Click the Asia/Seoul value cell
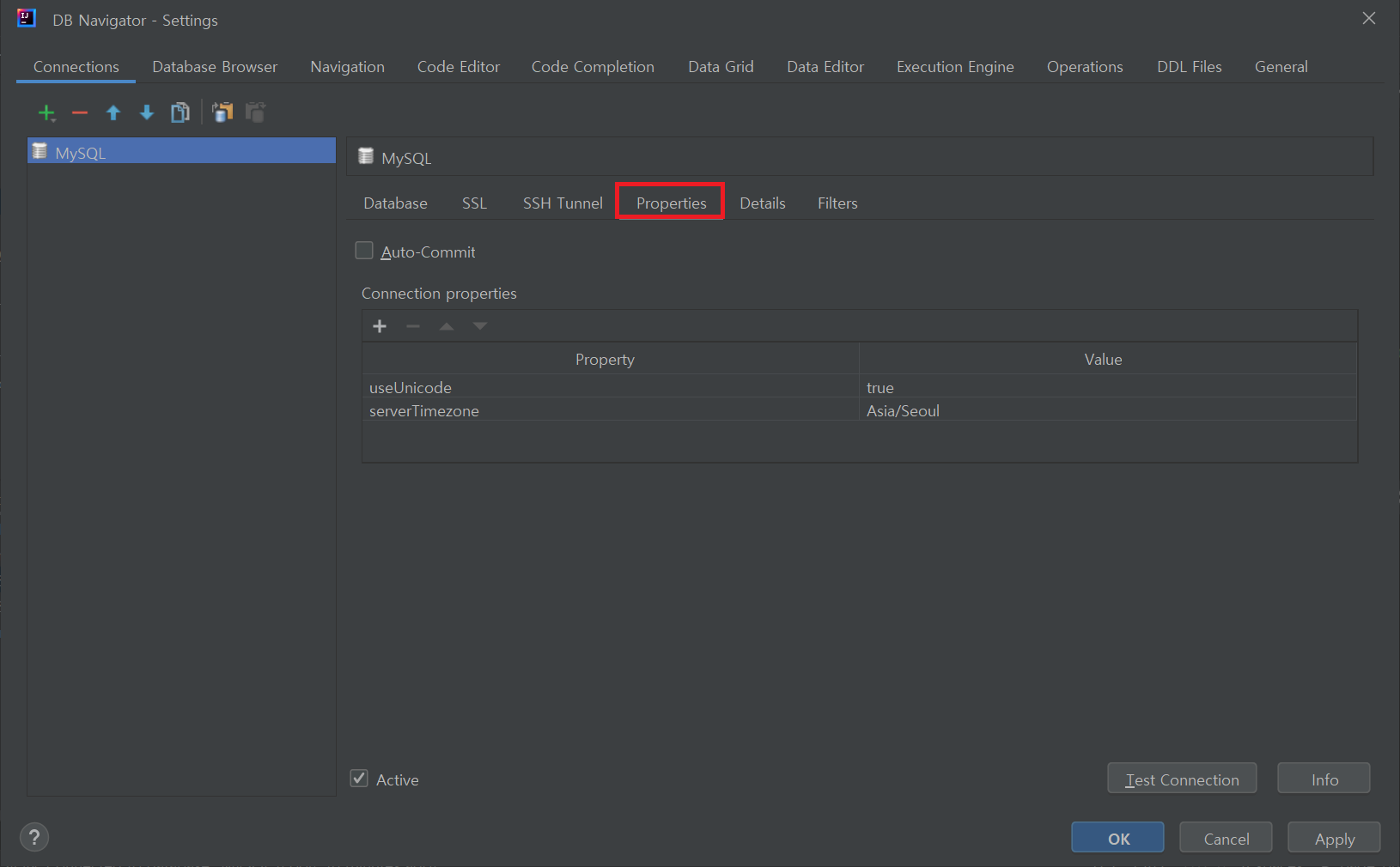 pyautogui.click(x=1108, y=410)
